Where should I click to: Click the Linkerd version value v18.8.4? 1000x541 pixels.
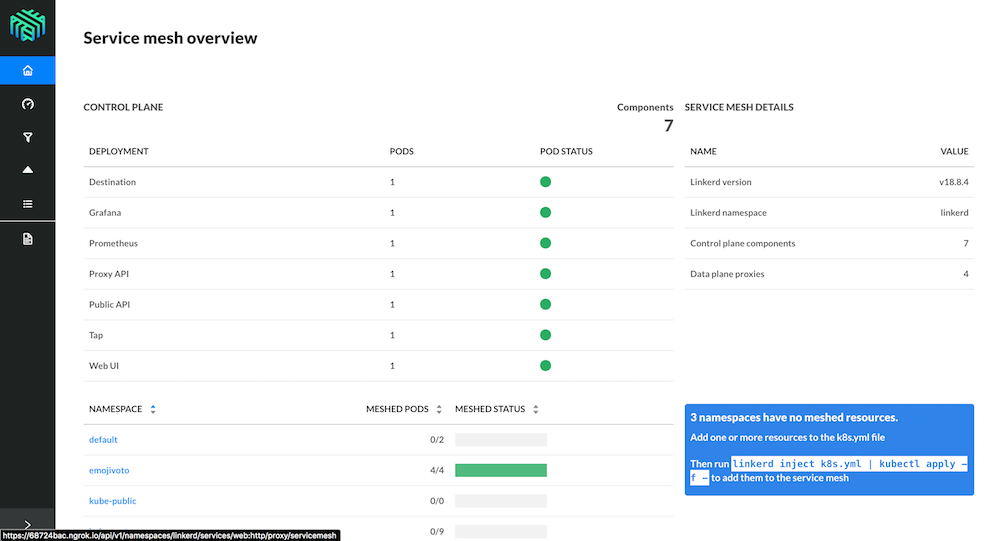tap(953, 182)
